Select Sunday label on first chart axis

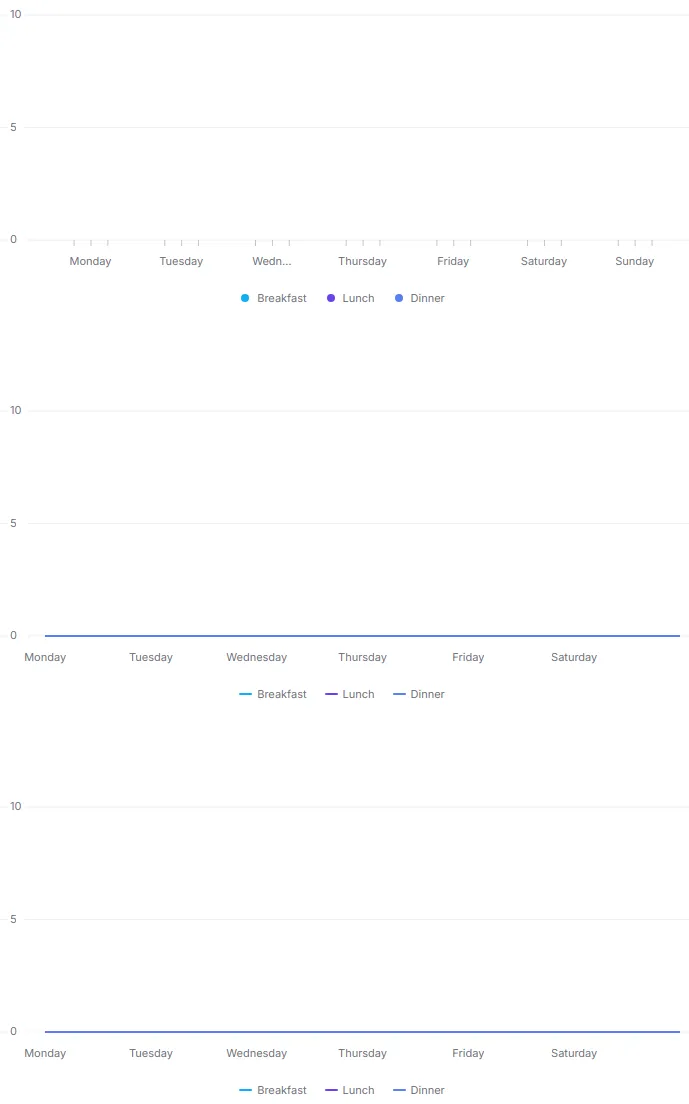[x=635, y=261]
